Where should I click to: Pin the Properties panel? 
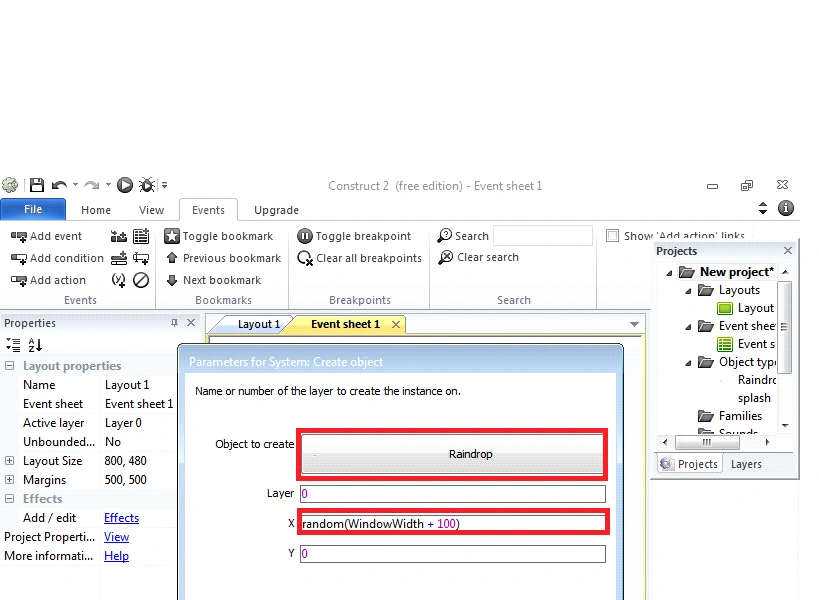click(x=174, y=323)
